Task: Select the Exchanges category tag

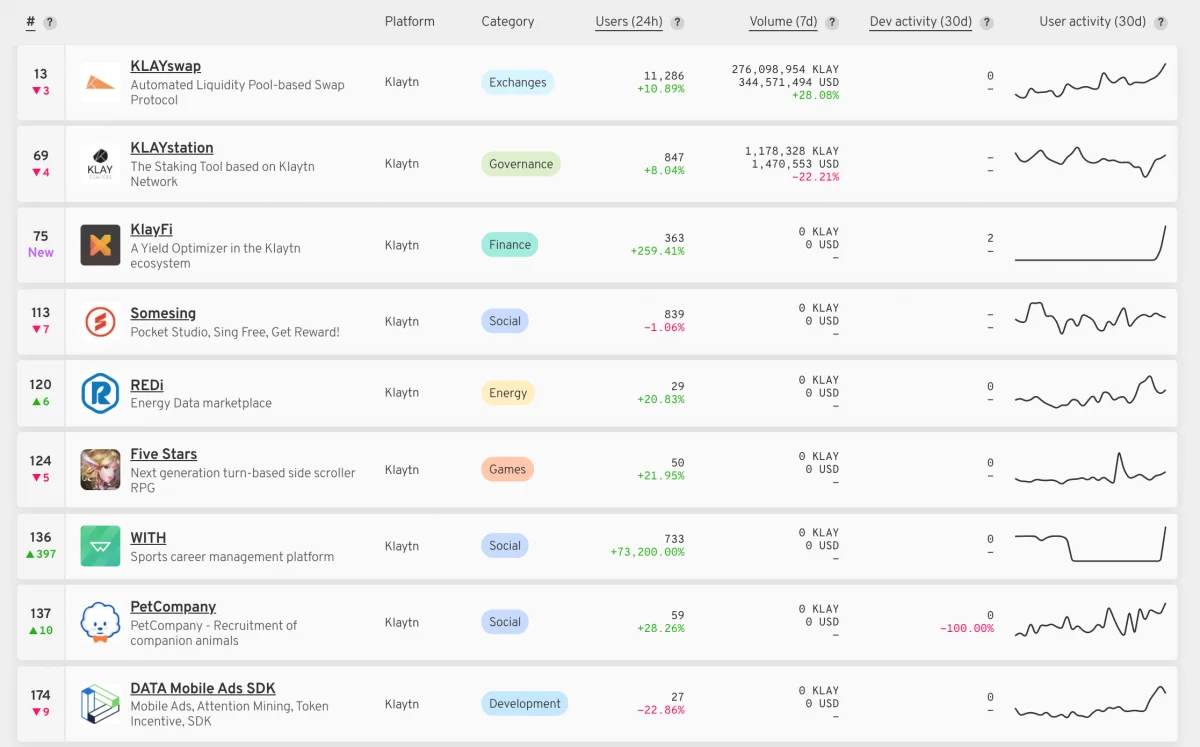Action: [518, 83]
